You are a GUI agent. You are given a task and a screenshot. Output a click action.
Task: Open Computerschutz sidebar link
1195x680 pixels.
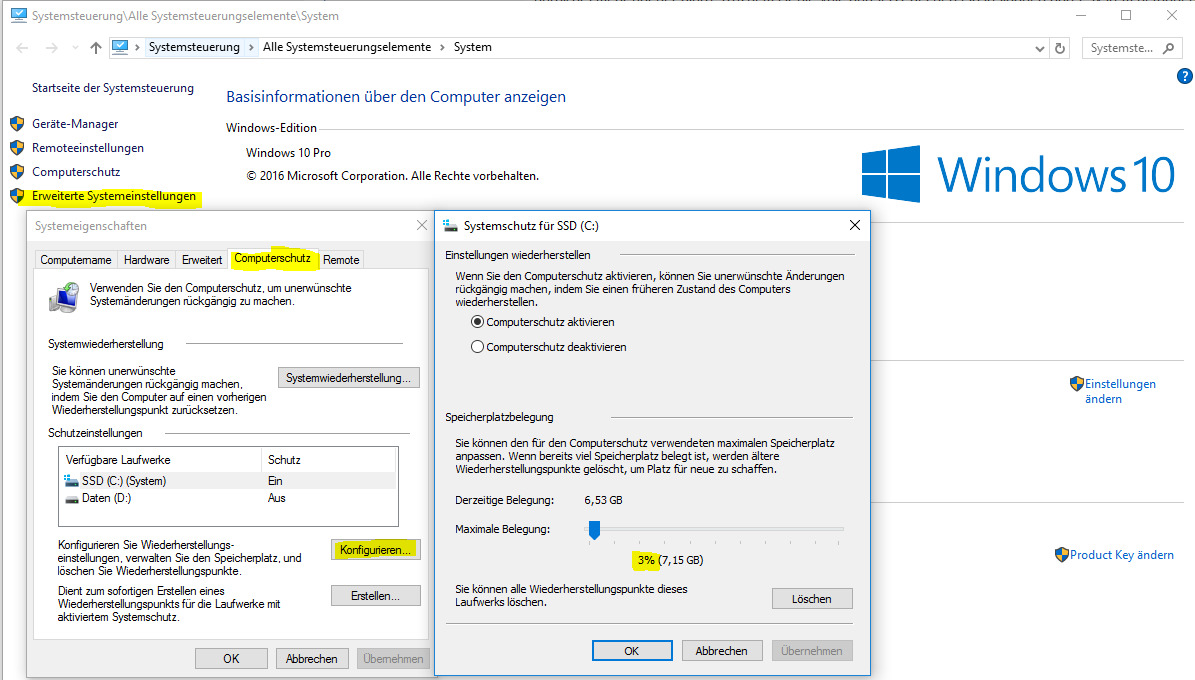(75, 172)
